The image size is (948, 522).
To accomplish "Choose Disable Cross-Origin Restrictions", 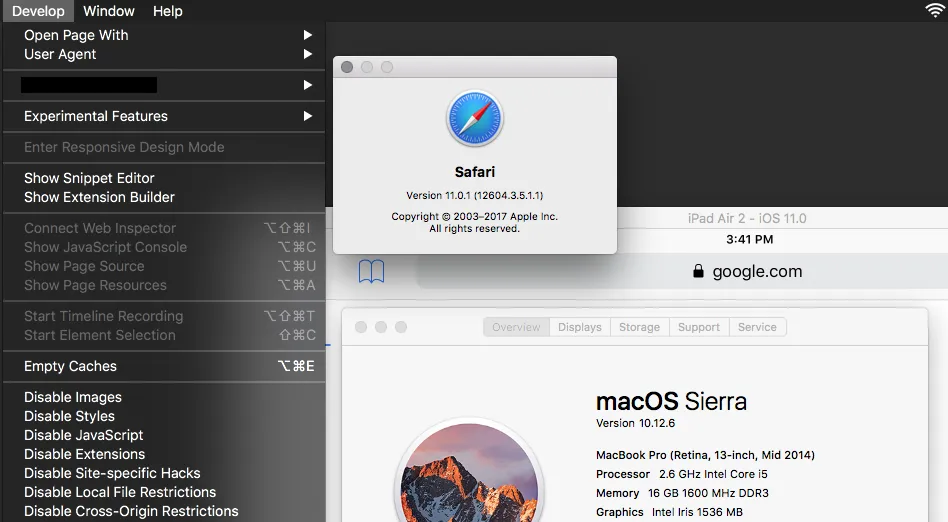I will 164,511.
